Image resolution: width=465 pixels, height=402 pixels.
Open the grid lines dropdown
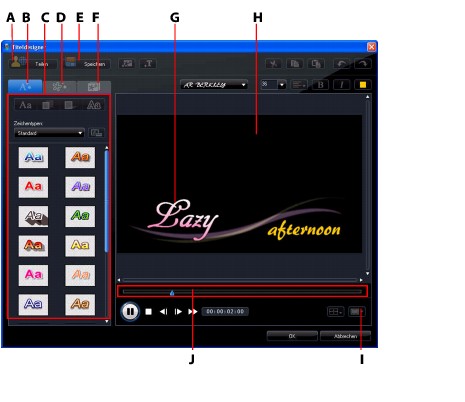(335, 312)
